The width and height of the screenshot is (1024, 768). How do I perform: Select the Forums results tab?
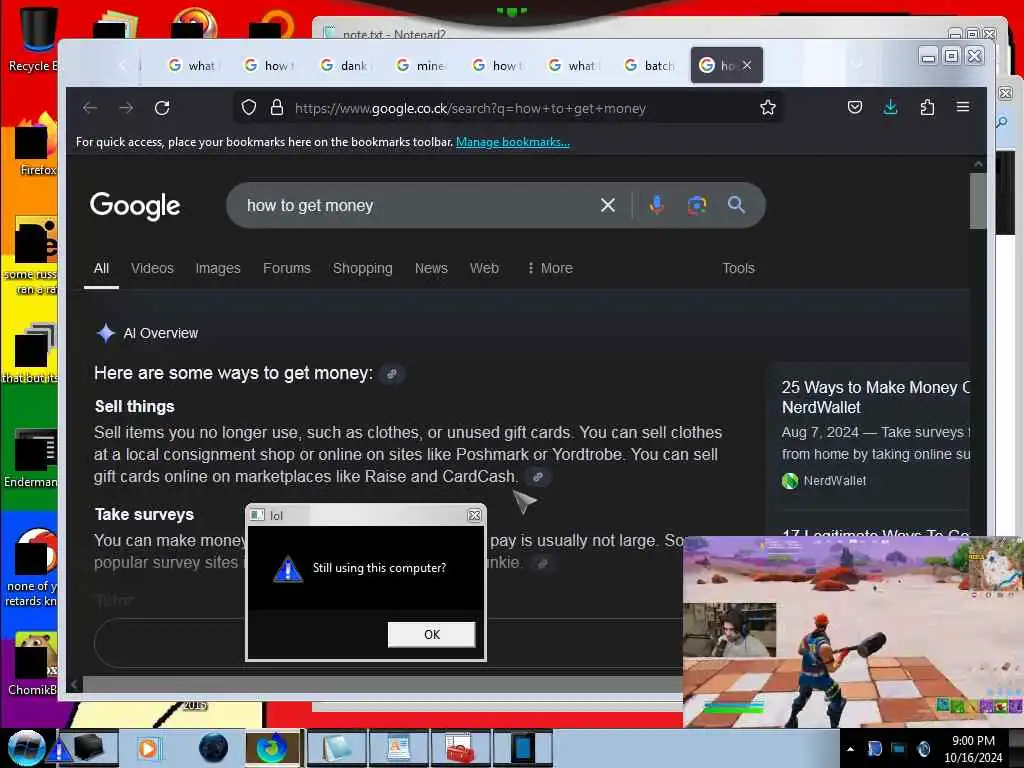point(287,268)
